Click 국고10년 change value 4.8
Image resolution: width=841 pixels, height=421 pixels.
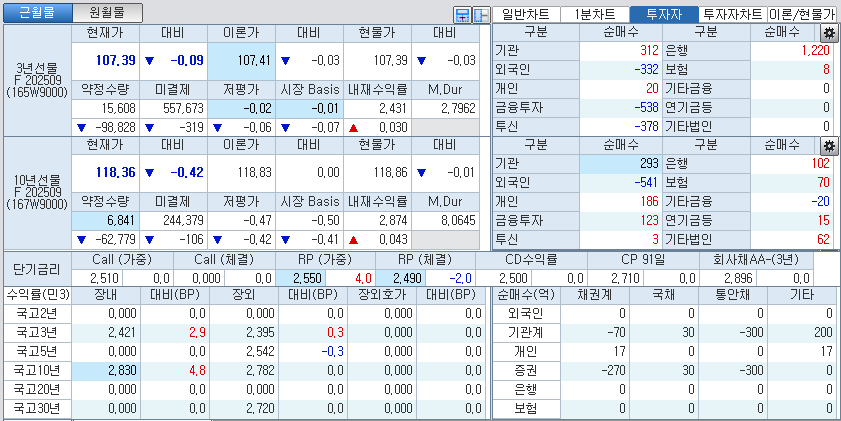click(197, 370)
